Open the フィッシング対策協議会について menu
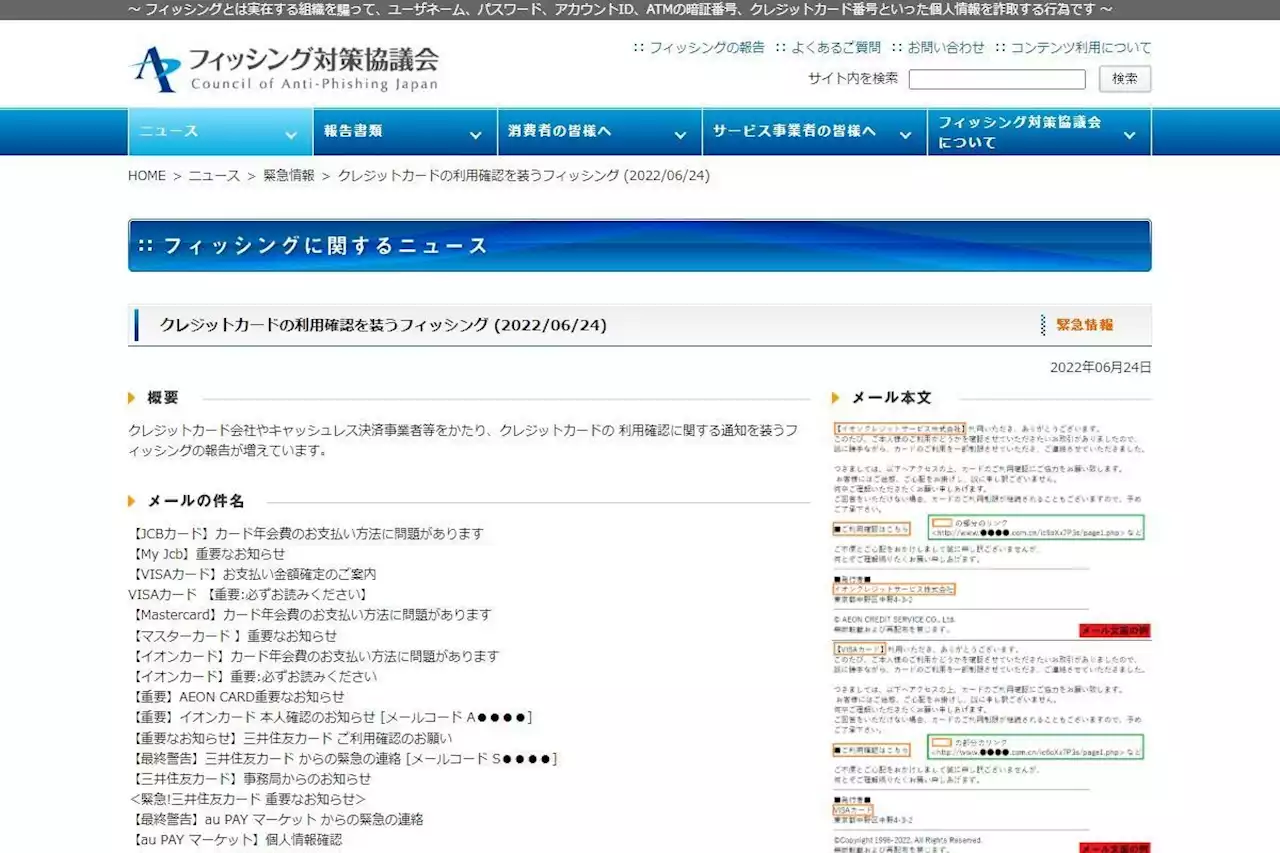Screen dimensions: 1280x853 coord(1039,131)
